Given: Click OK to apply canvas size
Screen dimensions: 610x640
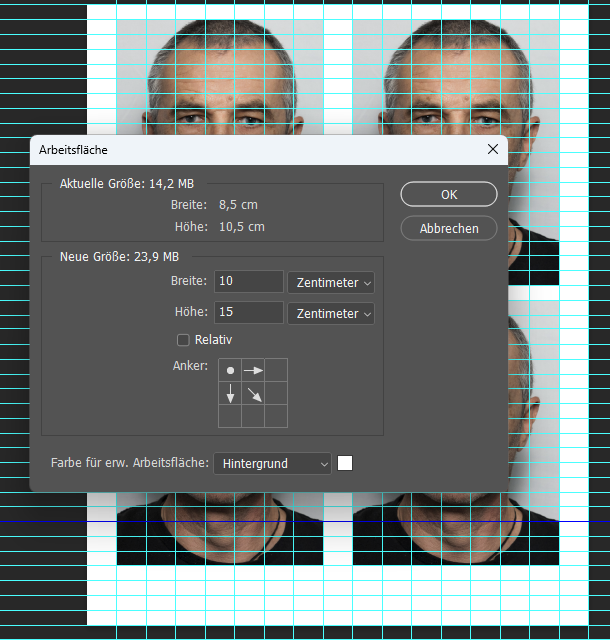Looking at the screenshot, I should coord(449,194).
